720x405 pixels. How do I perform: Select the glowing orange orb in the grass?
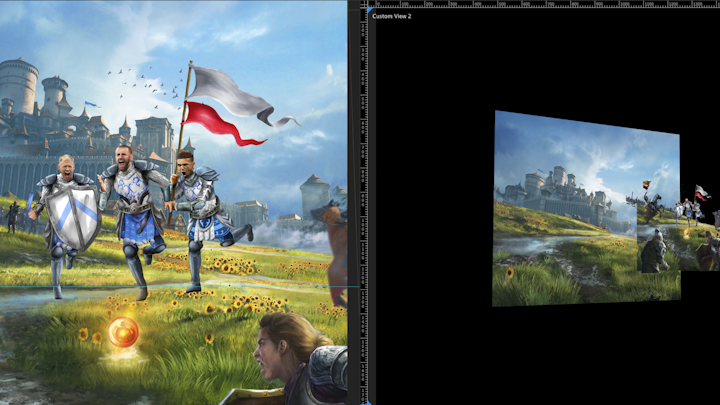tap(123, 332)
